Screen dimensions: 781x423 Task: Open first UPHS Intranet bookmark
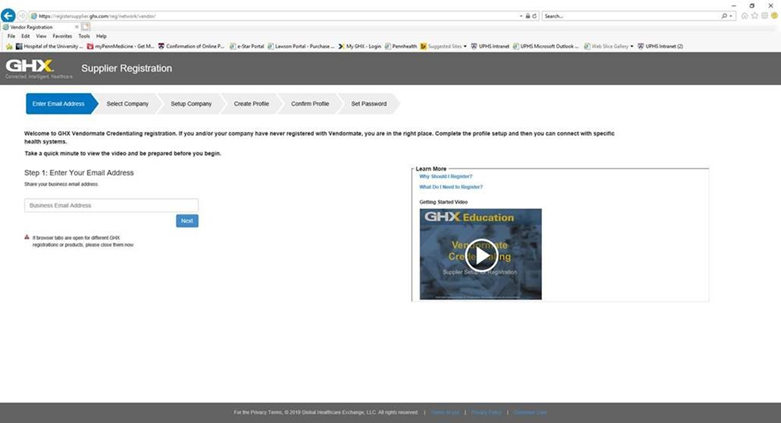[x=490, y=46]
